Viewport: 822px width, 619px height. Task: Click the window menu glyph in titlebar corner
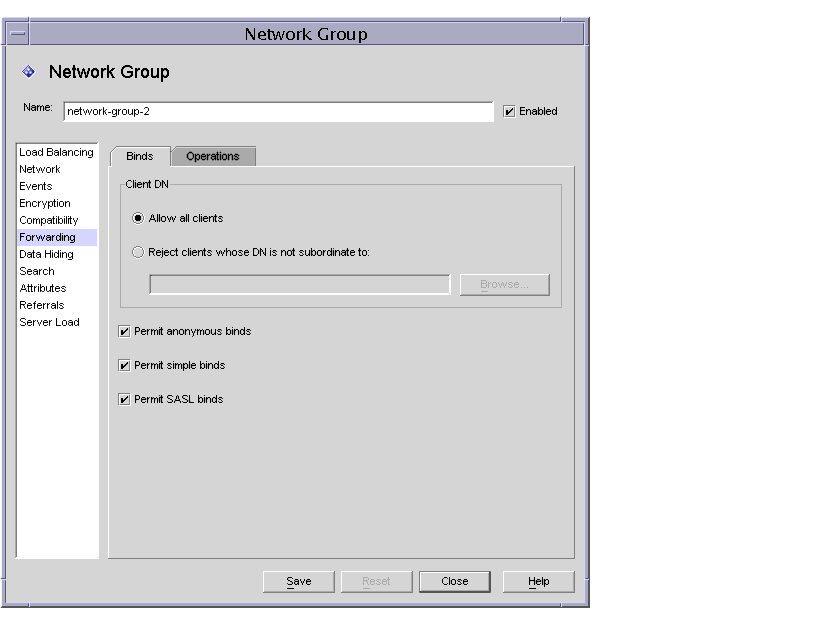click(15, 33)
